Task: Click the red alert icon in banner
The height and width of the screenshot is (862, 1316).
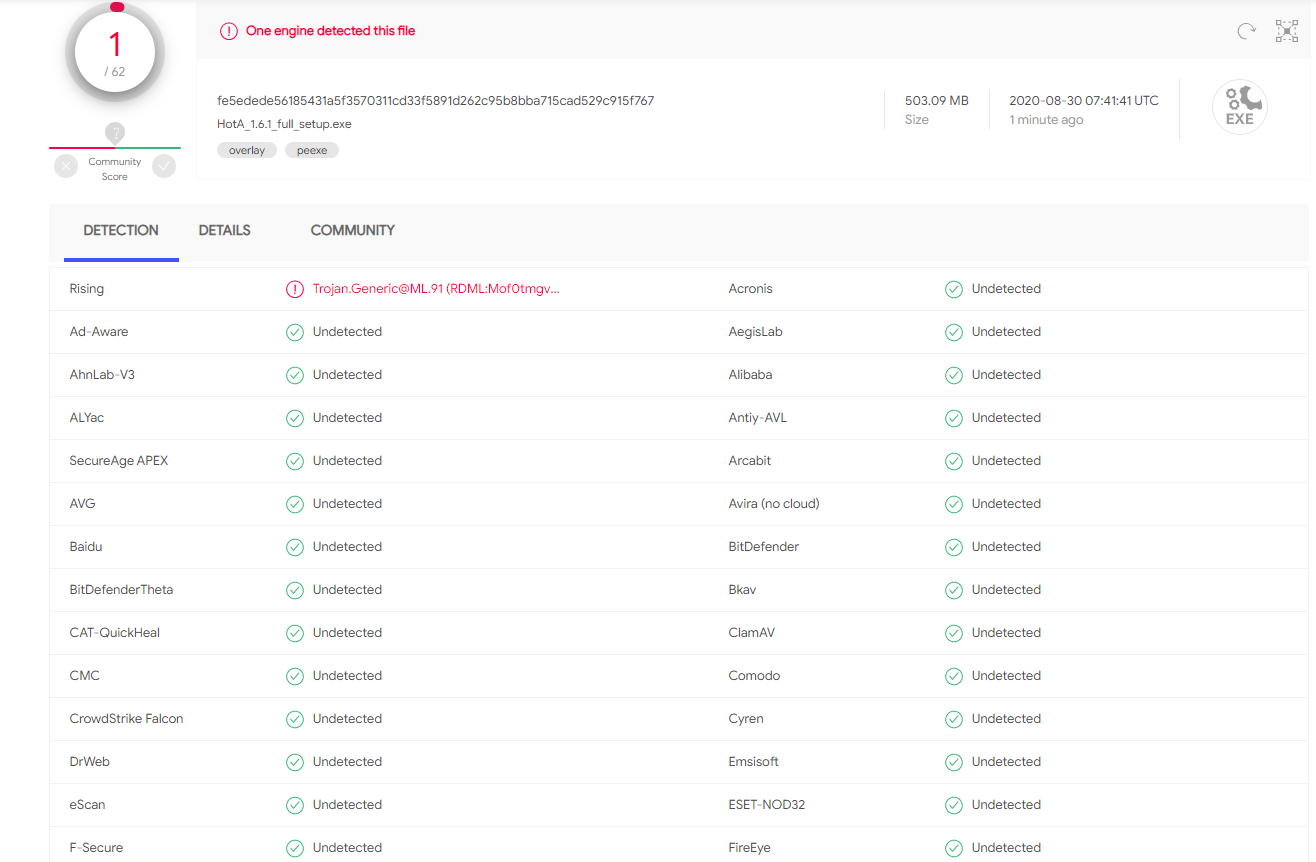Action: [229, 31]
